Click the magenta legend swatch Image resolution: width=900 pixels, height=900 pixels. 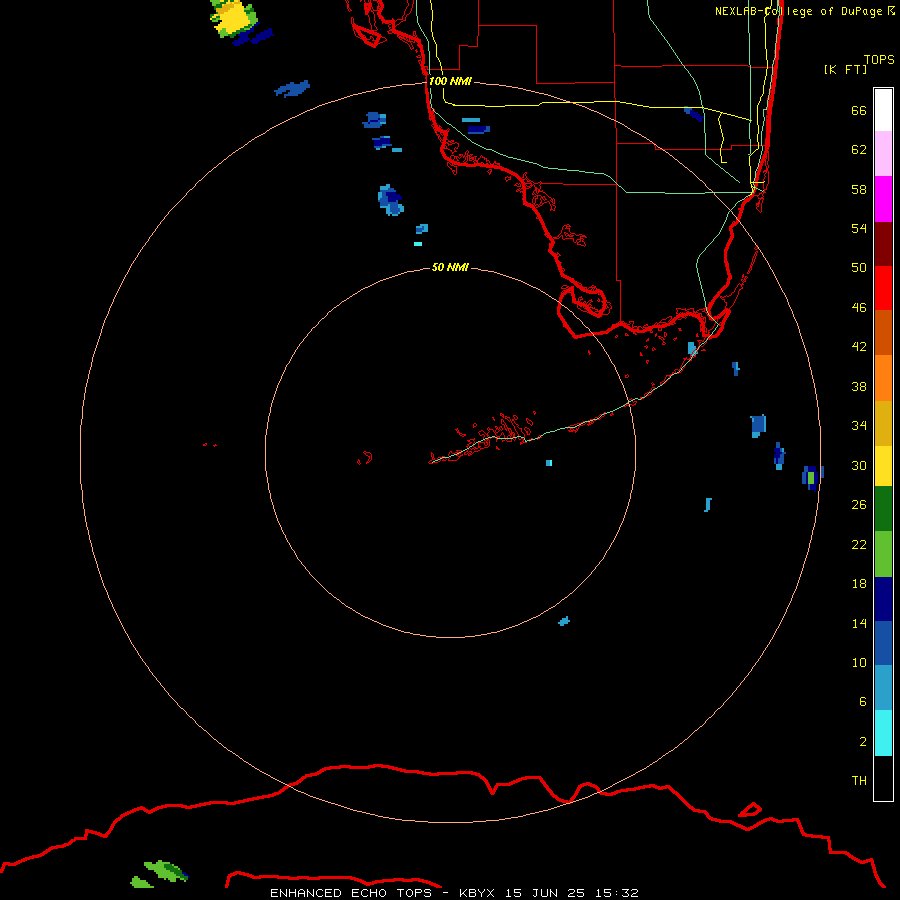(883, 199)
